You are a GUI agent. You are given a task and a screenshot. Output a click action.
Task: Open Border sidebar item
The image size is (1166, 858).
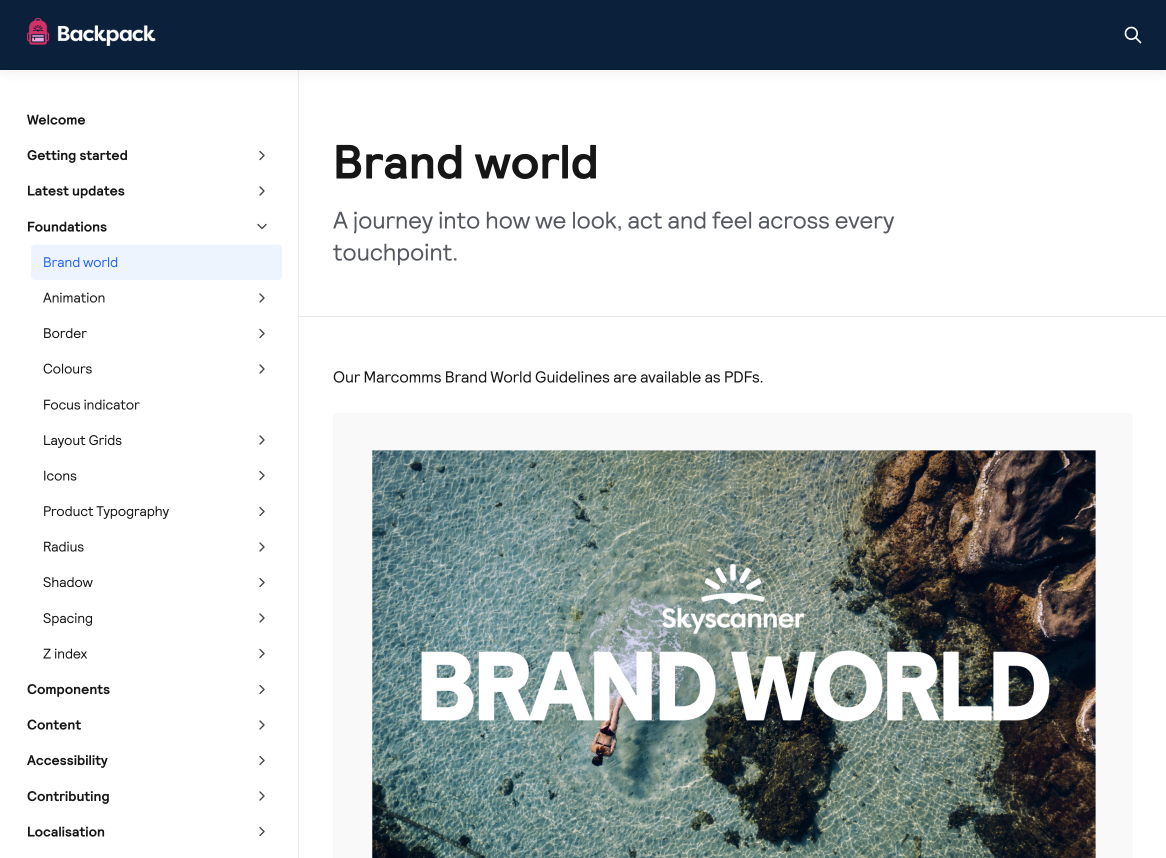click(x=65, y=333)
